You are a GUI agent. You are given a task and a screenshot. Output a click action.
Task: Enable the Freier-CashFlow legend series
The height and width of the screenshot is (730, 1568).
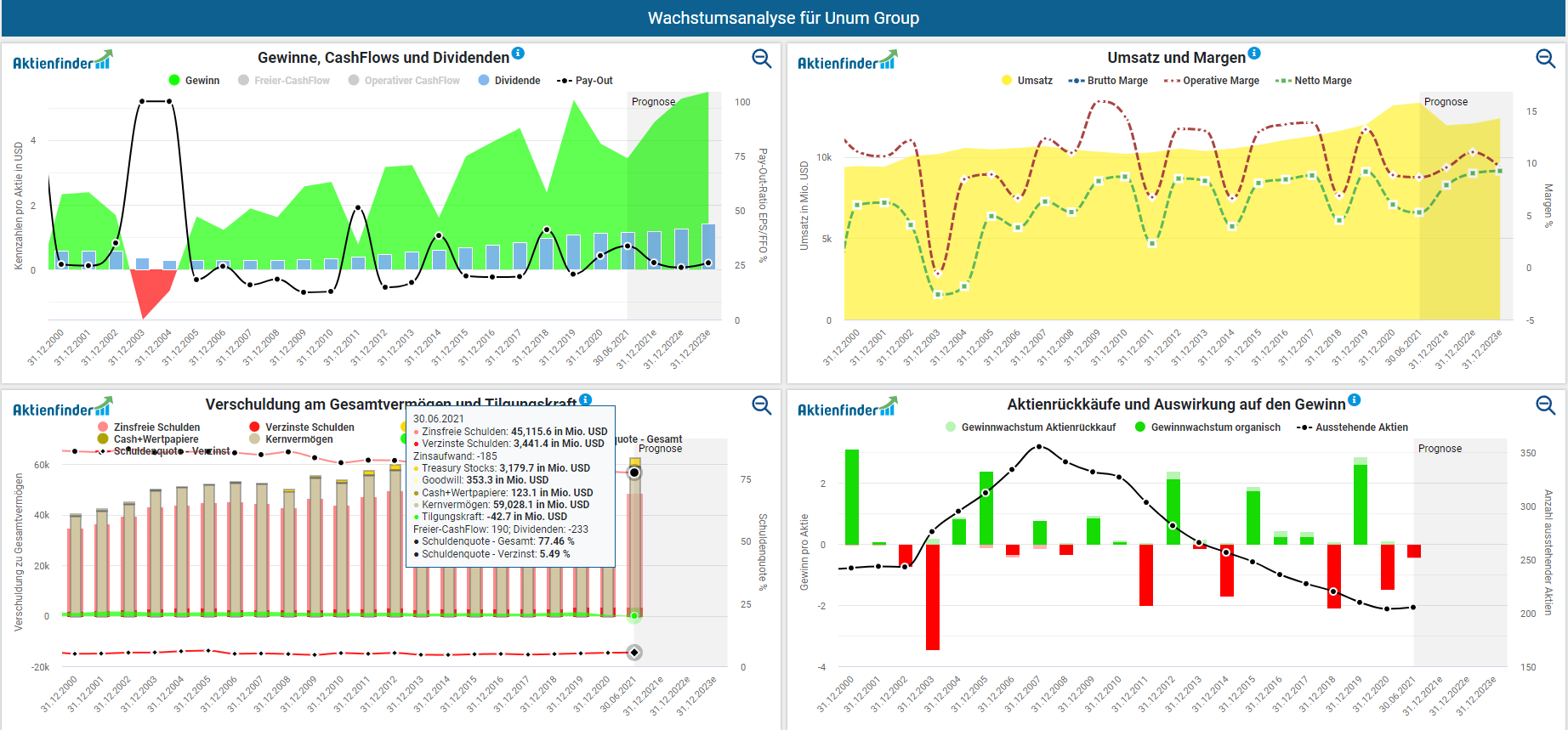(284, 81)
